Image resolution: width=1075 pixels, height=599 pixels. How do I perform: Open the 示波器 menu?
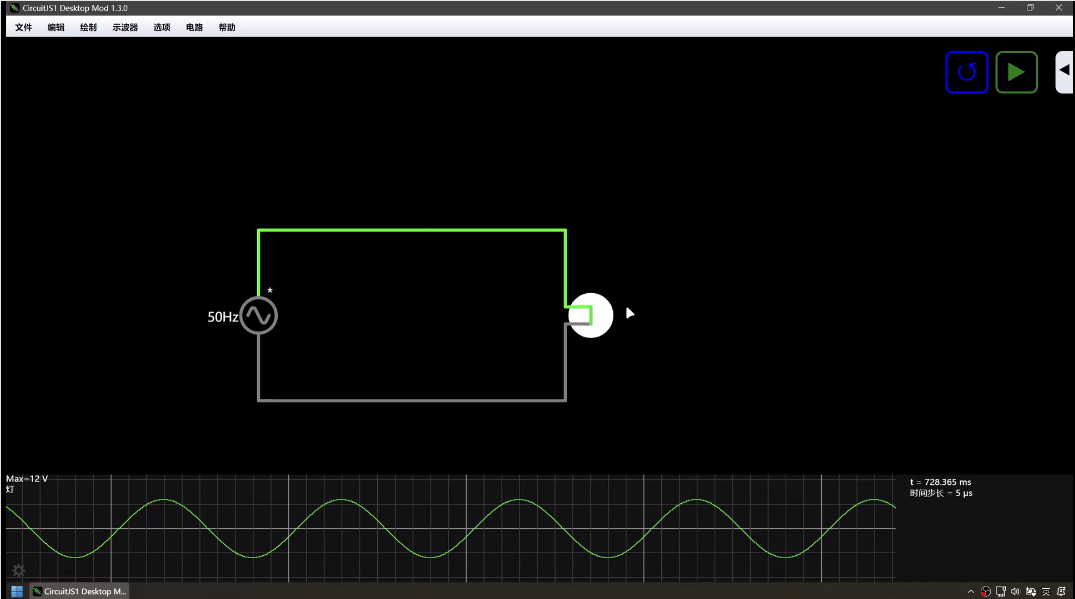coord(125,27)
